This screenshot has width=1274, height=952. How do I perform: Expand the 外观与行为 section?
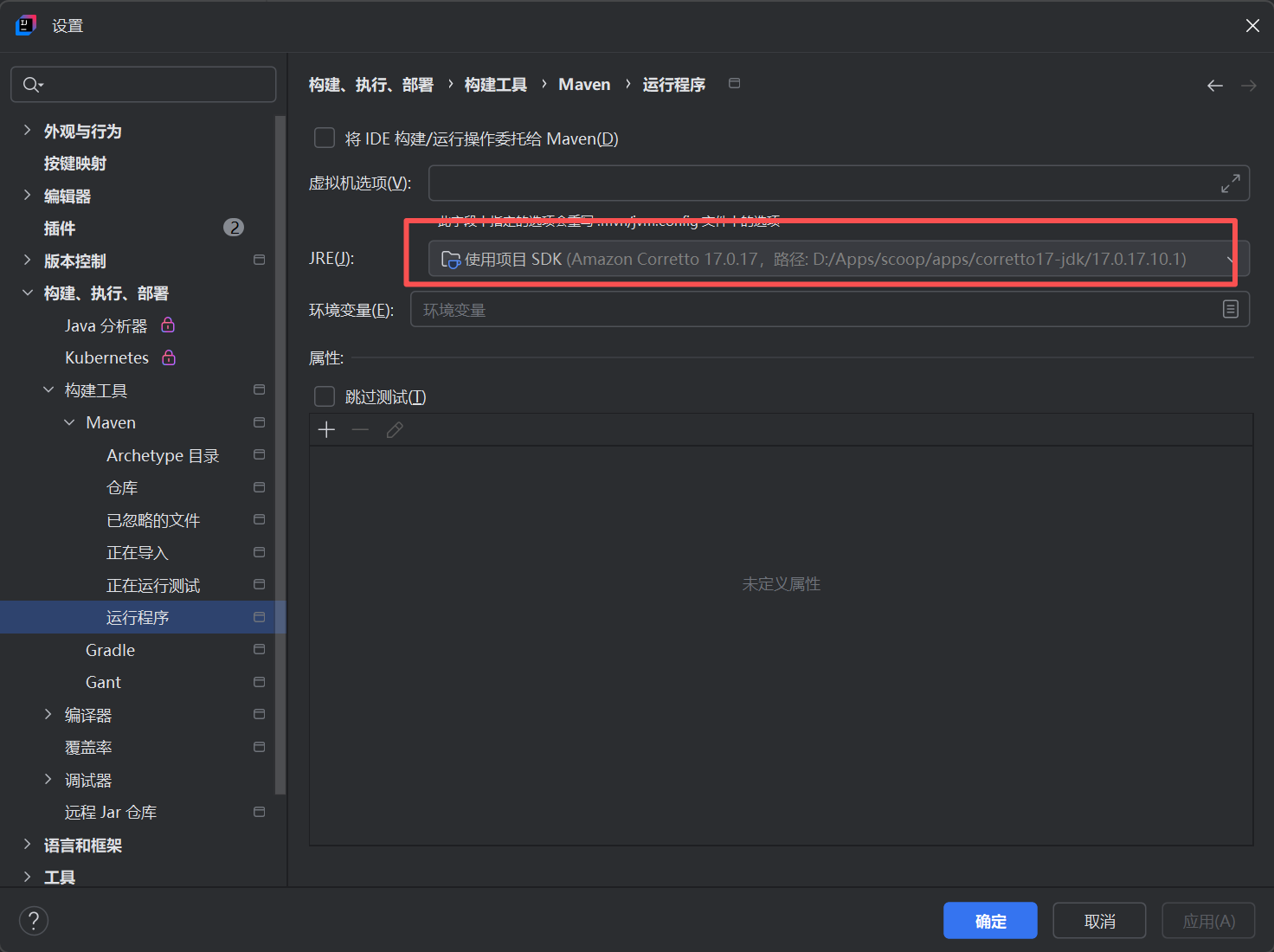[27, 131]
